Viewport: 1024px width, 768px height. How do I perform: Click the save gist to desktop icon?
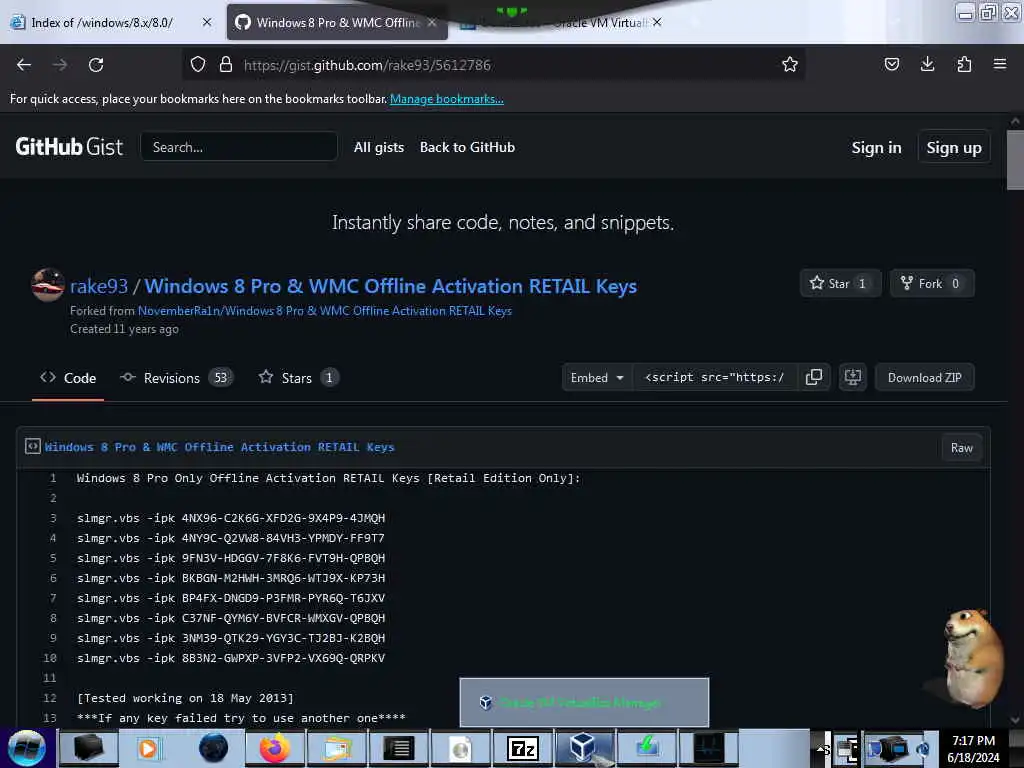tap(853, 377)
